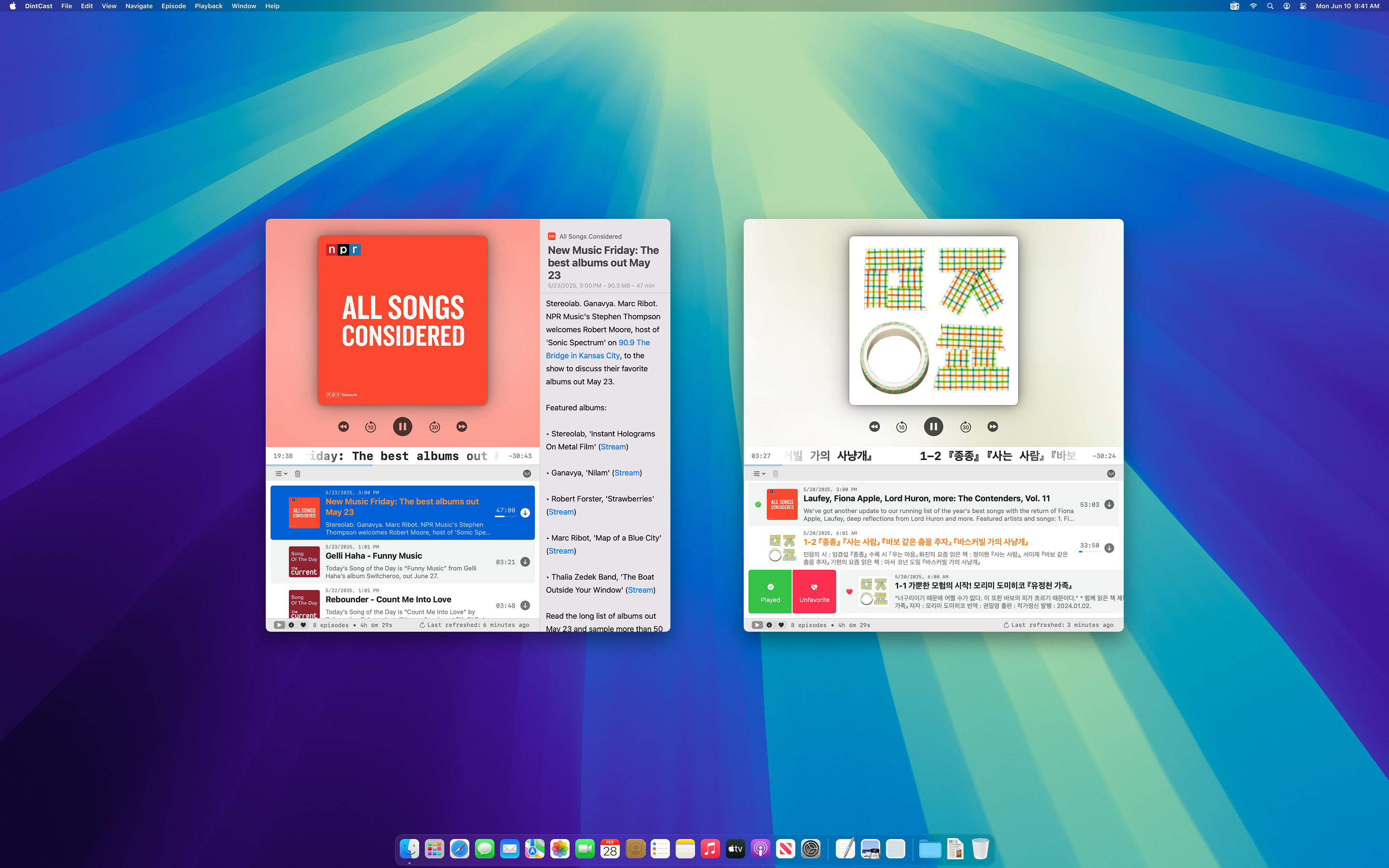Open the Edit menu
This screenshot has height=868, width=1389.
click(87, 6)
